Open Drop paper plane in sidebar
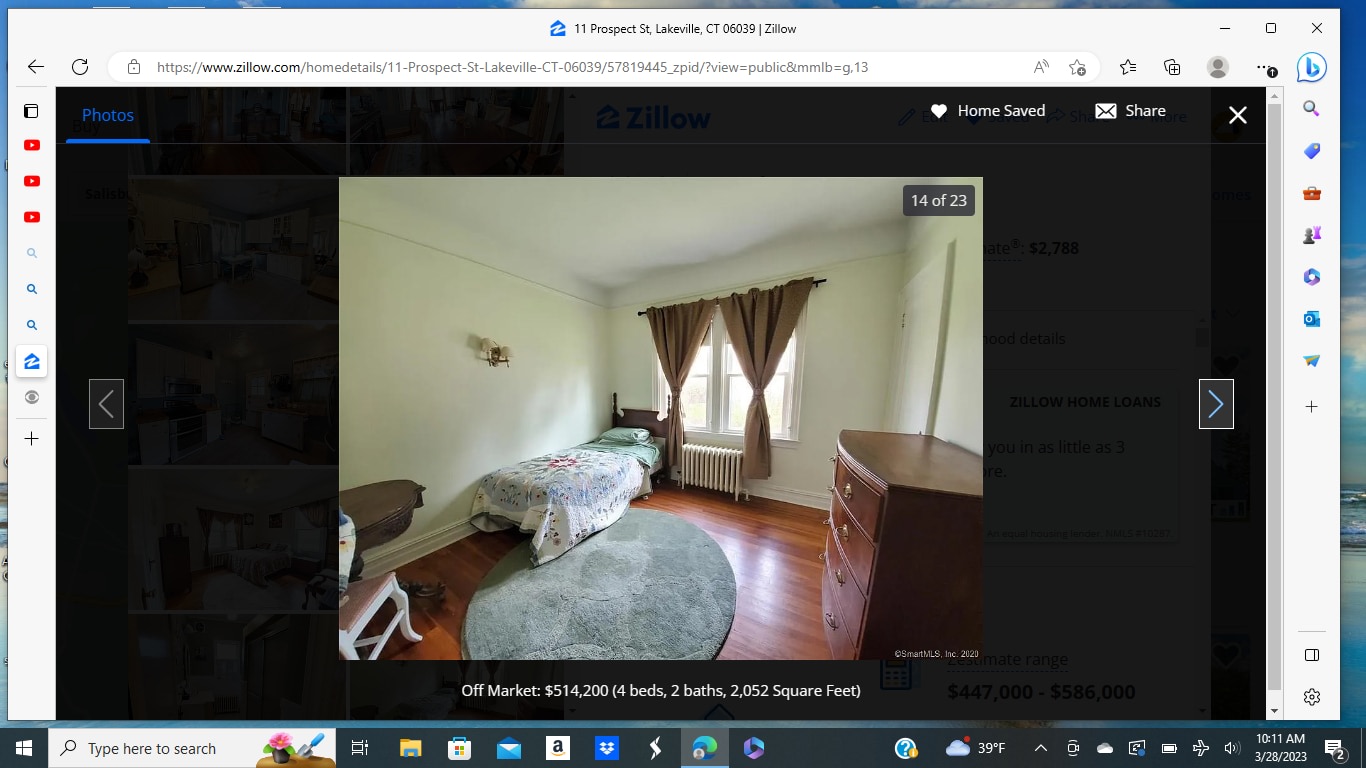This screenshot has width=1366, height=768. [1312, 361]
